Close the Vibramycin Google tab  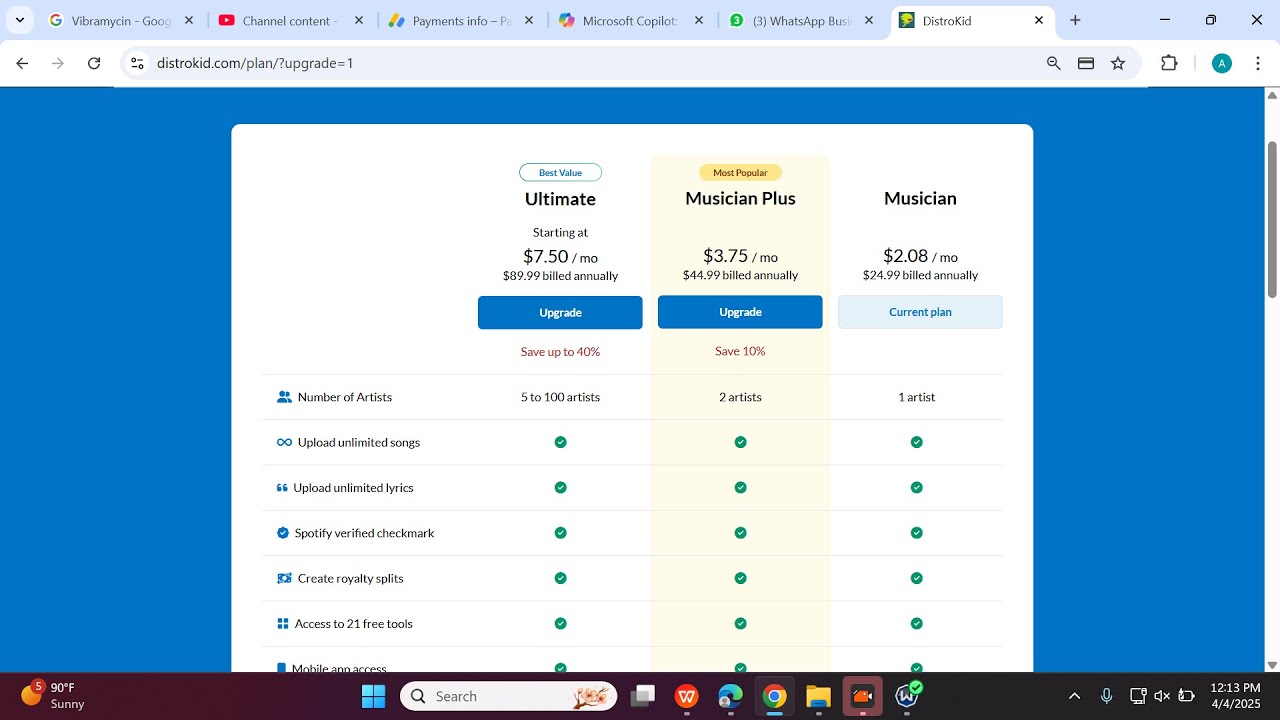189,20
